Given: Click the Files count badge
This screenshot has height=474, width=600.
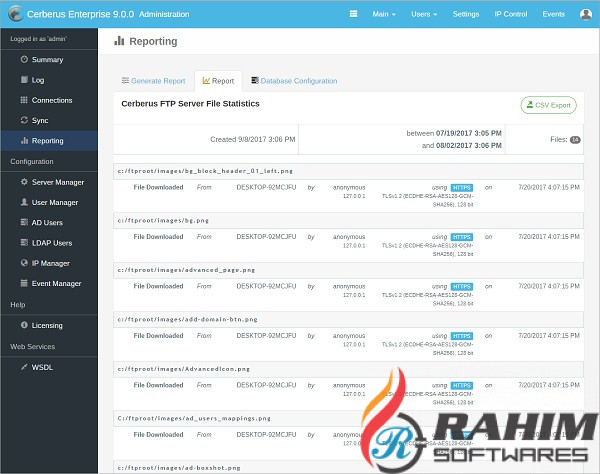Looking at the screenshot, I should click(575, 140).
